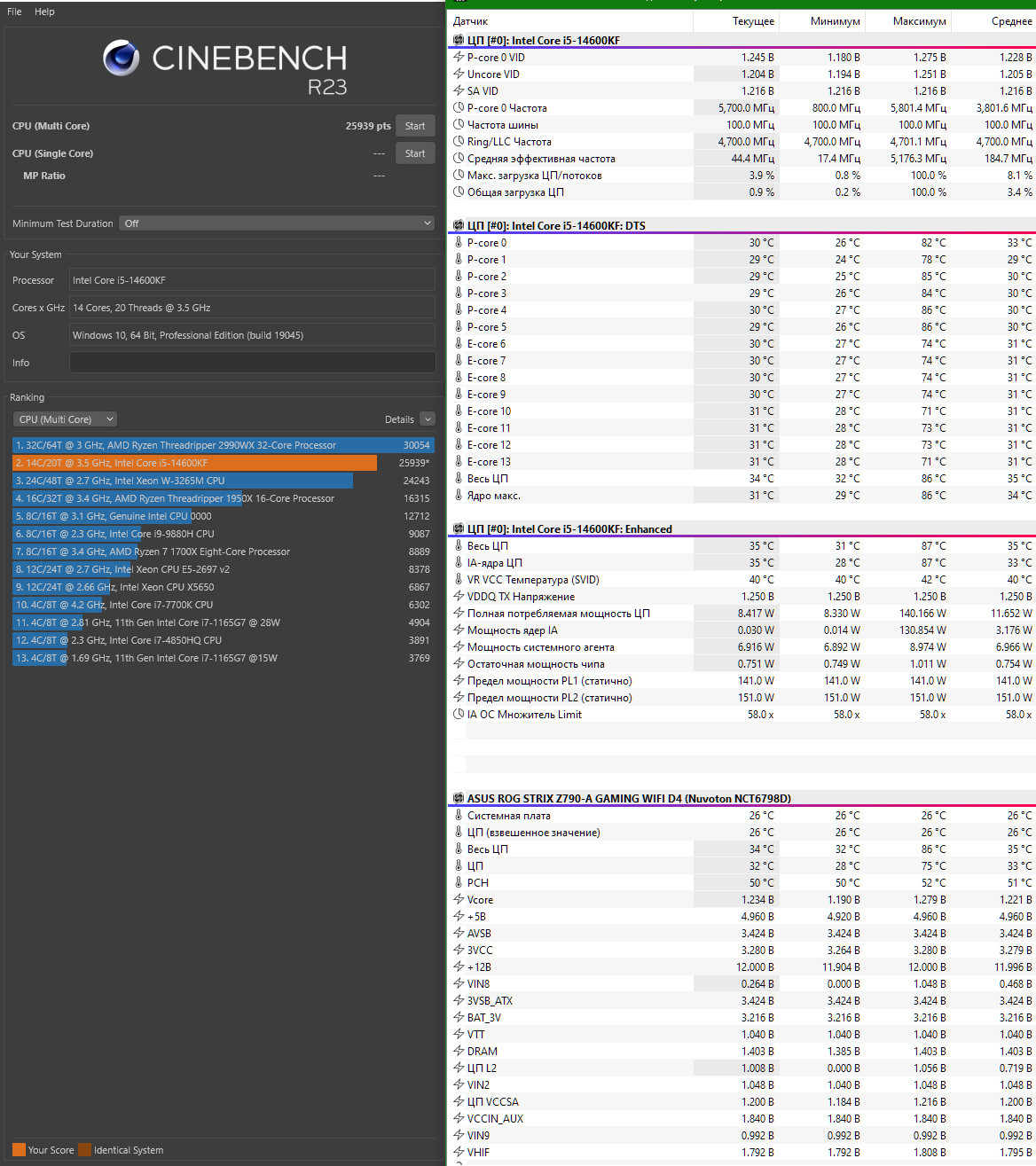1036x1166 pixels.
Task: Click clock icon for IA OC Множитель Limit
Action: point(459,714)
